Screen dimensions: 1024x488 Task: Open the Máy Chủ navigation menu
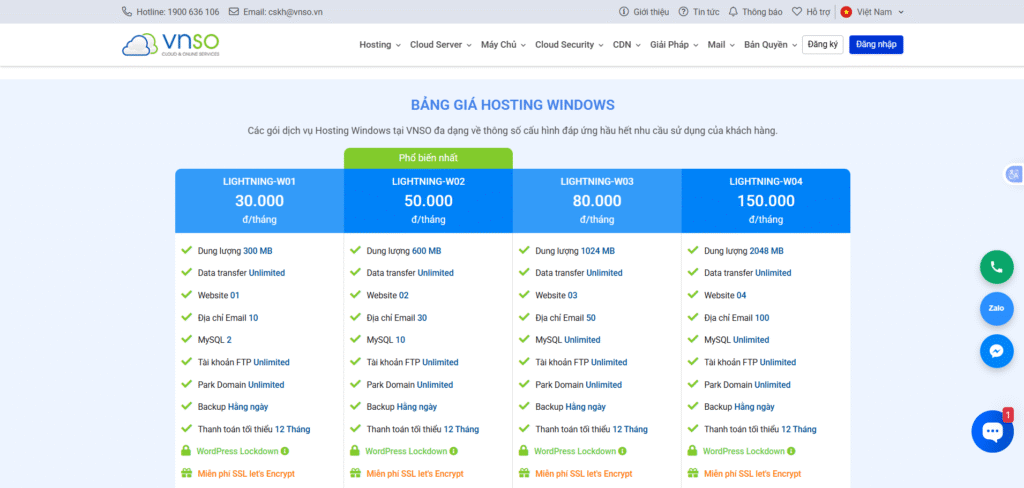click(x=502, y=45)
